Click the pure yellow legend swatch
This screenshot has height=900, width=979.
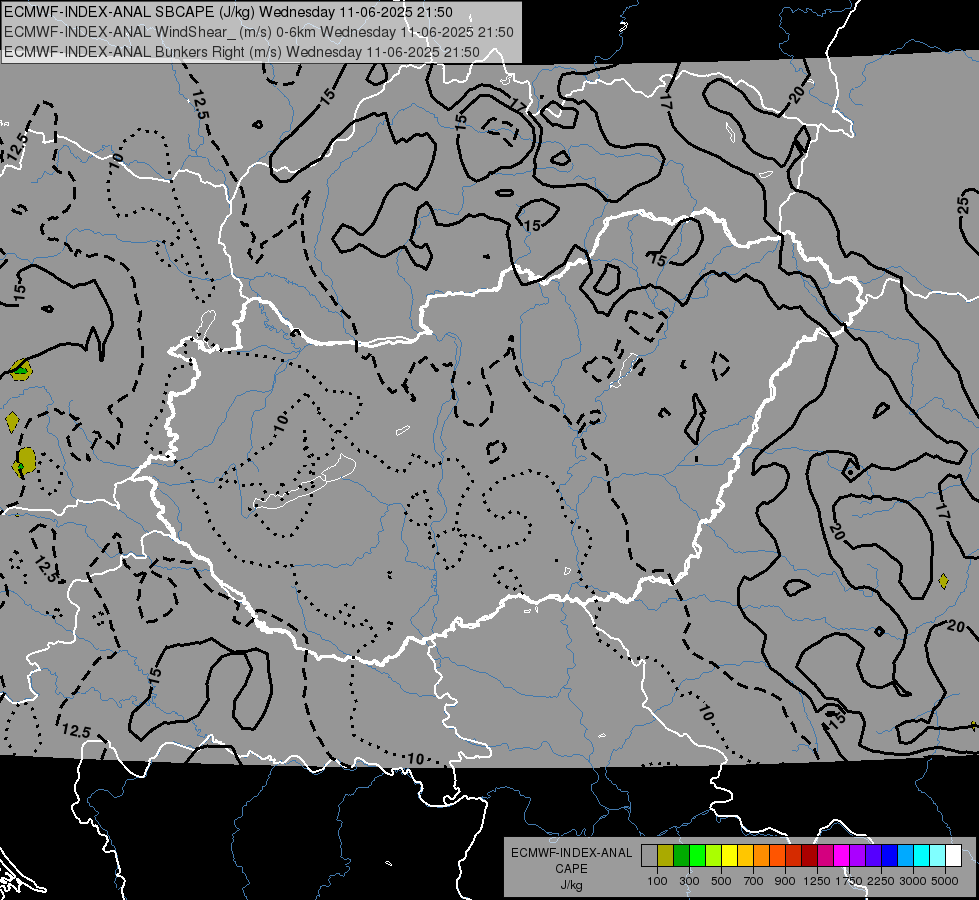tap(729, 856)
